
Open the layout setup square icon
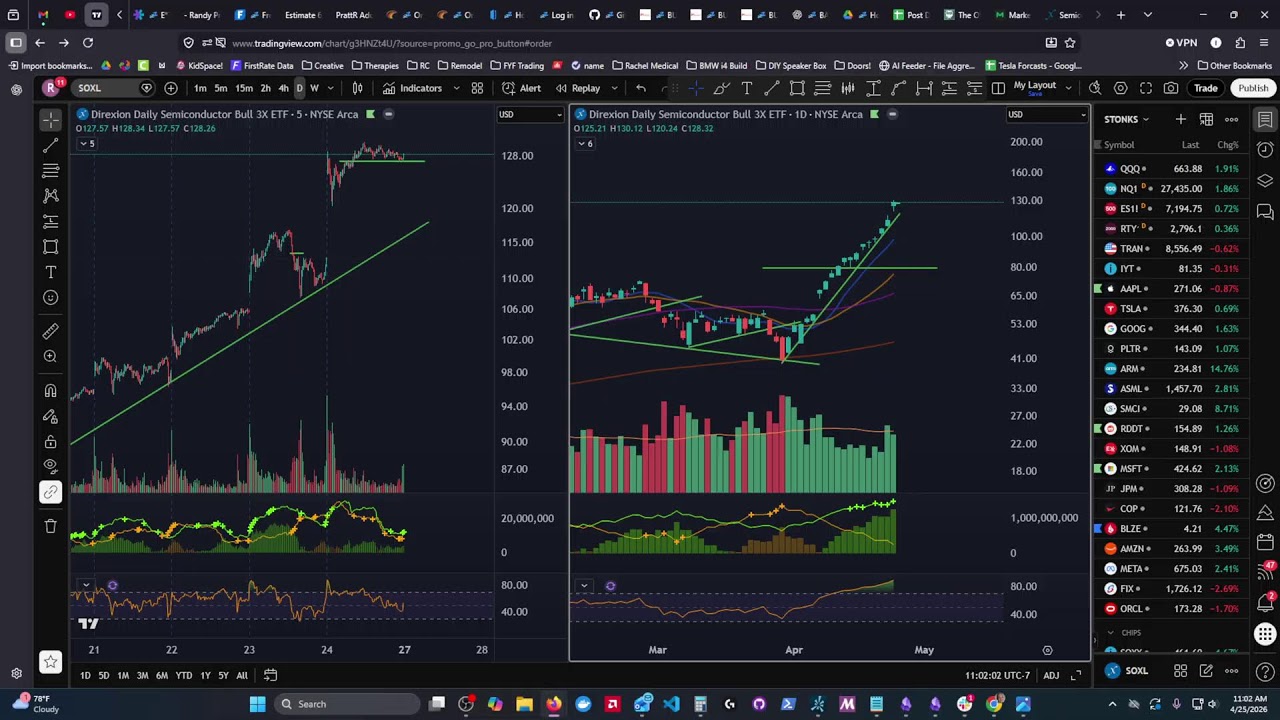tap(998, 88)
